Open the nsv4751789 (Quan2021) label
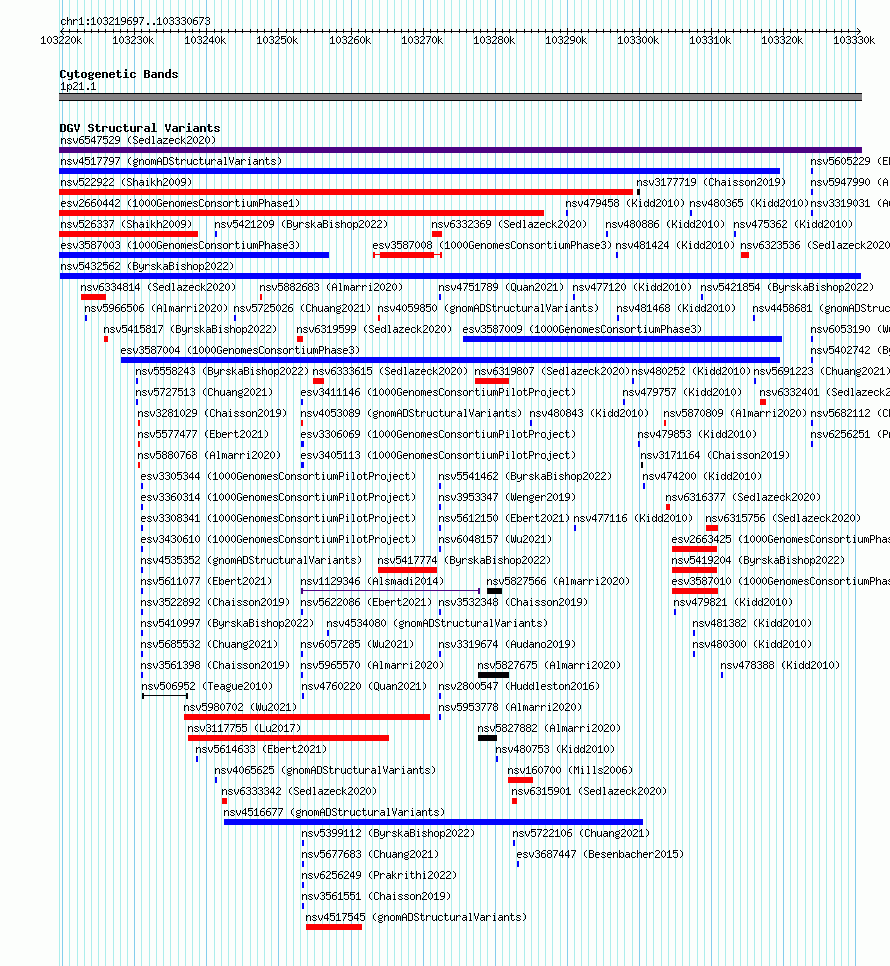Image resolution: width=890 pixels, height=966 pixels. click(x=501, y=286)
